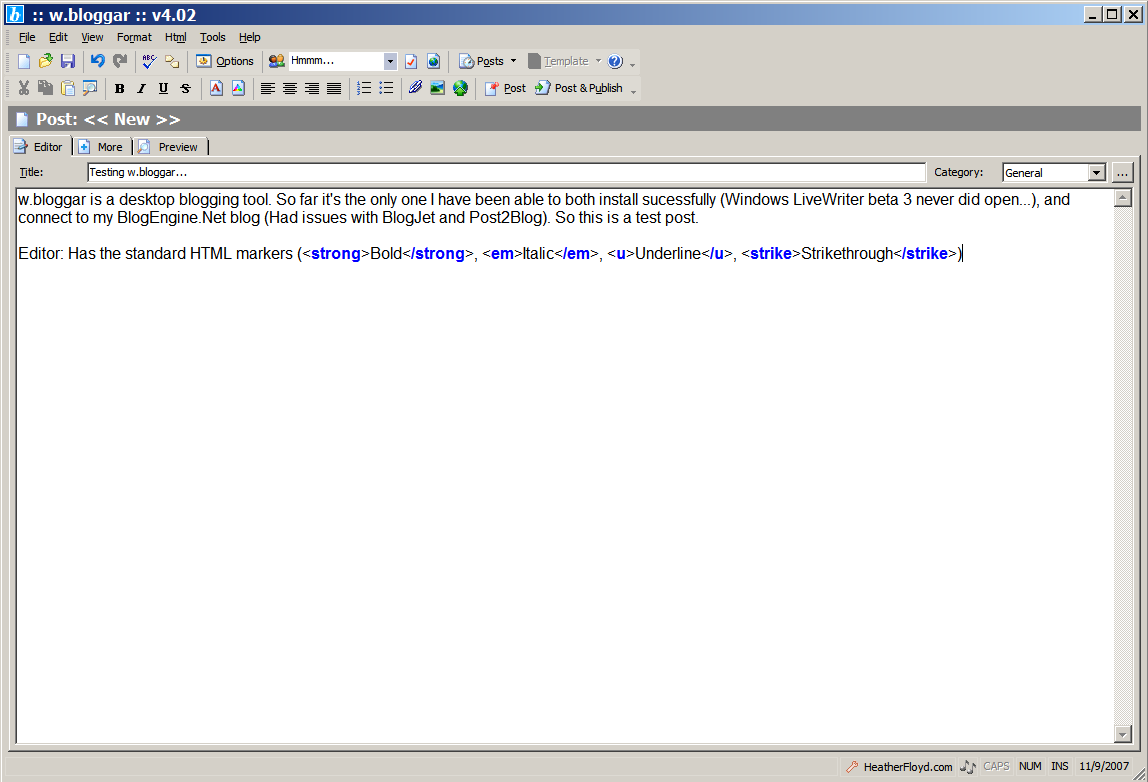Paste from clipboard icon
1148x782 pixels.
(68, 89)
